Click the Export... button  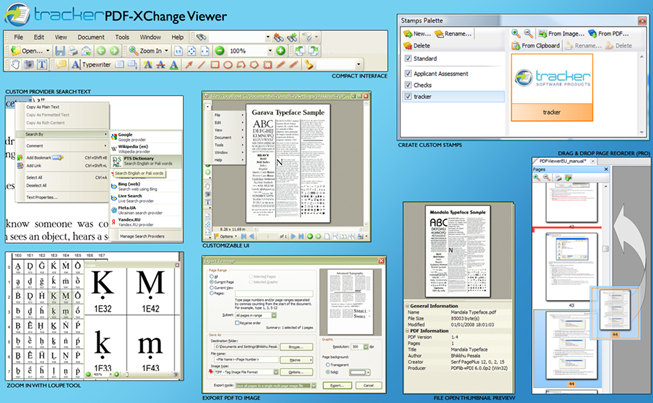tap(337, 386)
